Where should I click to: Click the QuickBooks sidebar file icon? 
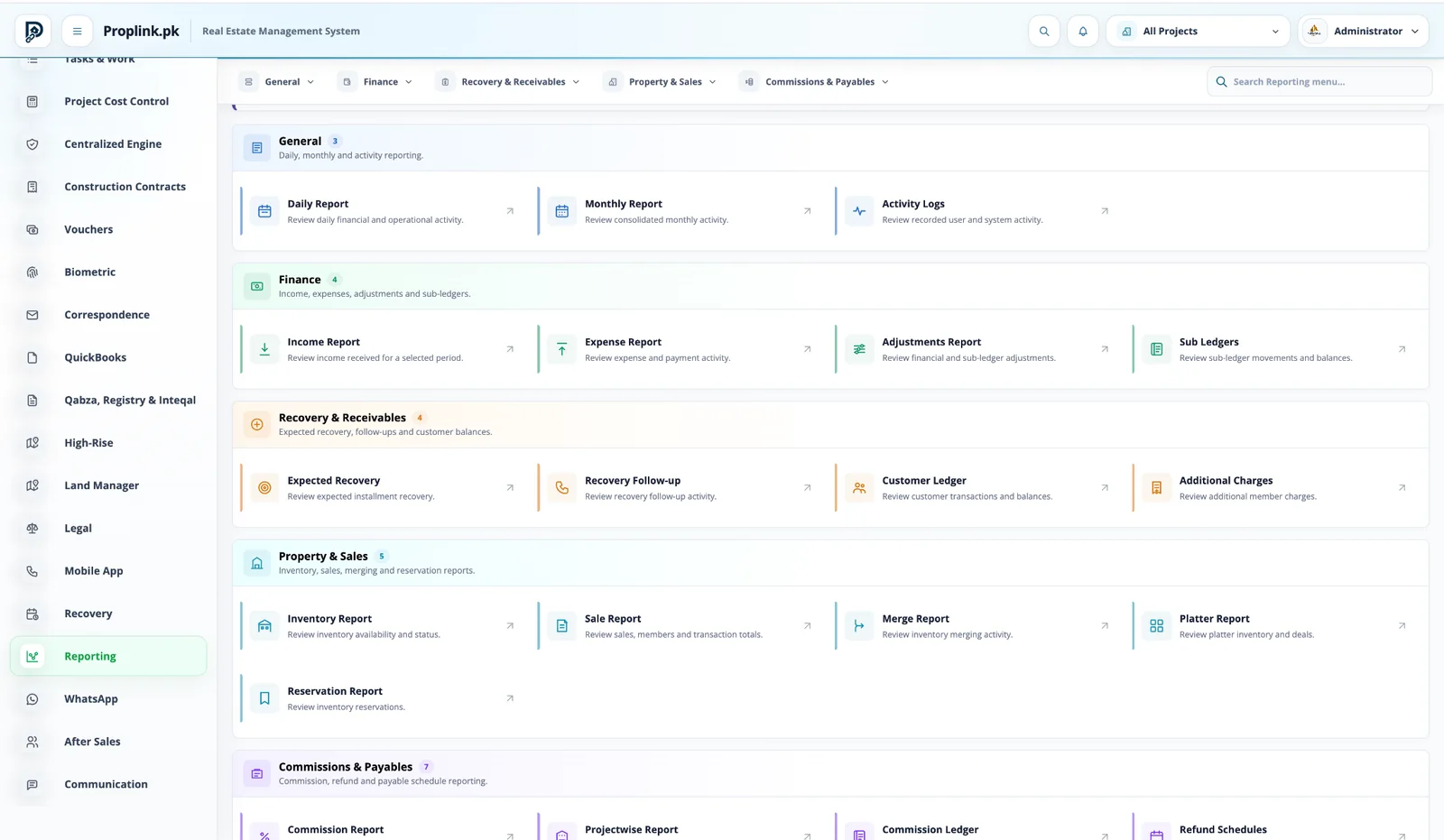coord(32,358)
